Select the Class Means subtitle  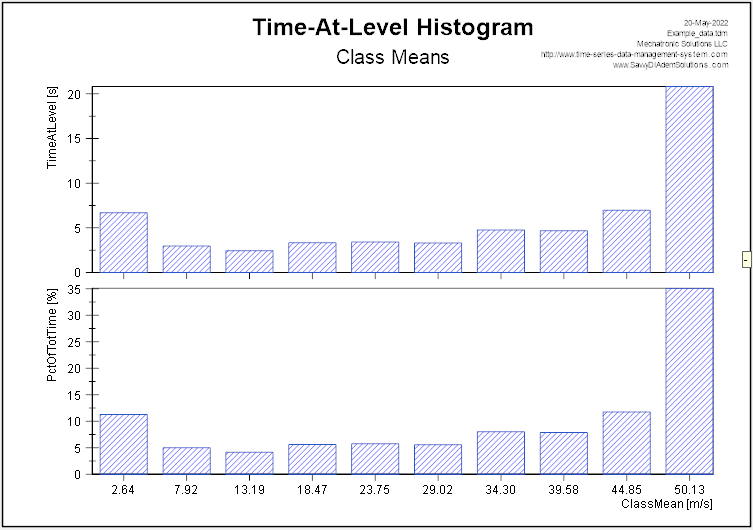(392, 57)
